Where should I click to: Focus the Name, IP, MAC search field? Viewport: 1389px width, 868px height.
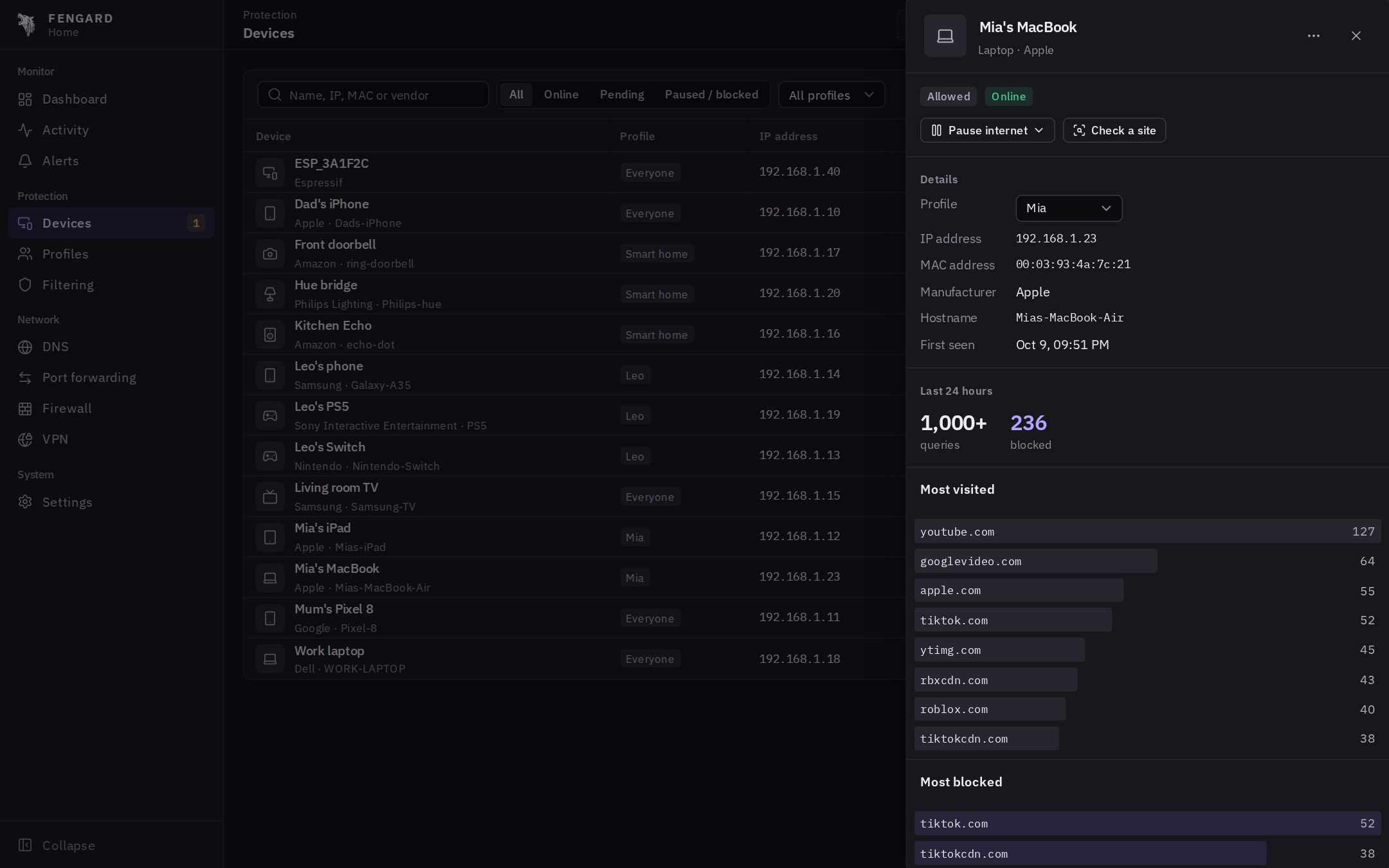click(x=373, y=95)
